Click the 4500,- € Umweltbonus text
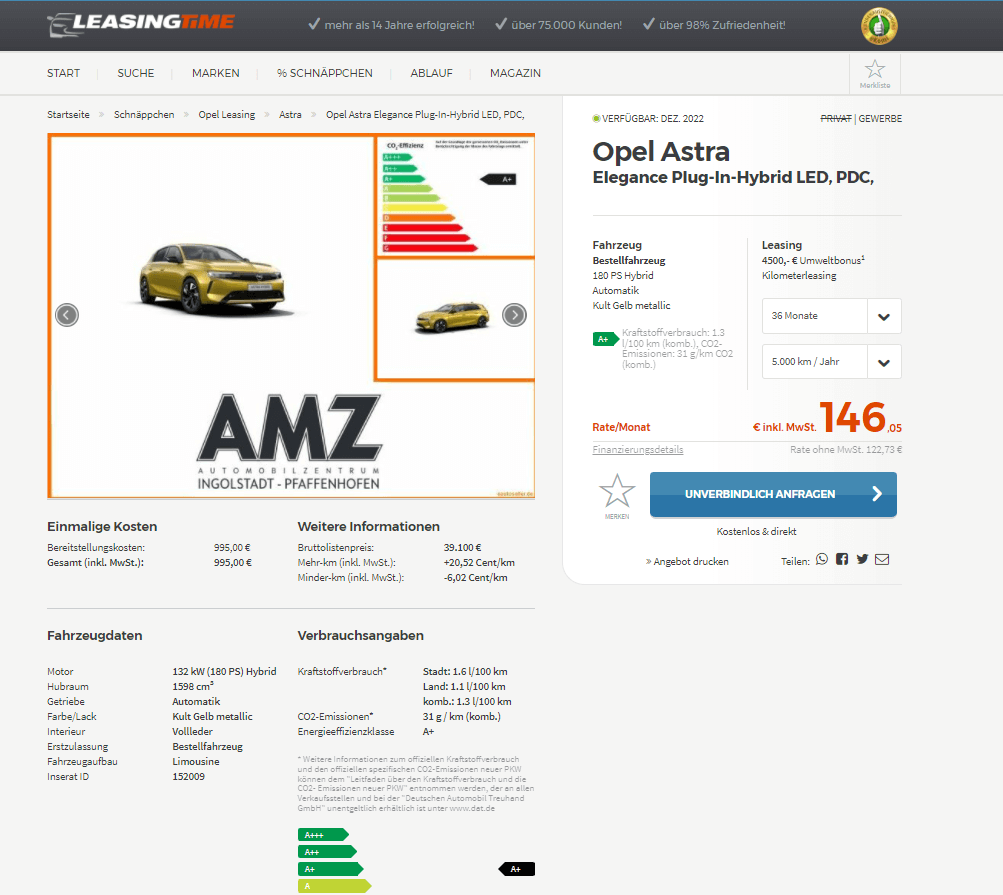Screen dimensions: 1003x895 coord(813,260)
